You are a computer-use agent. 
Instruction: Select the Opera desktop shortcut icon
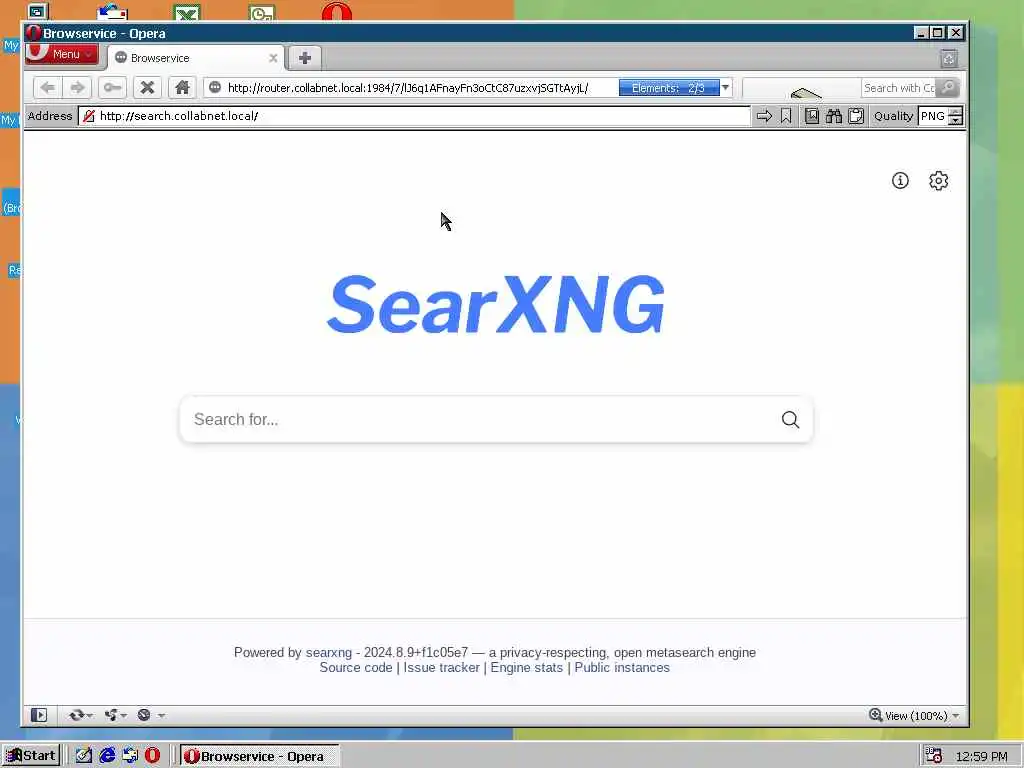pos(337,12)
